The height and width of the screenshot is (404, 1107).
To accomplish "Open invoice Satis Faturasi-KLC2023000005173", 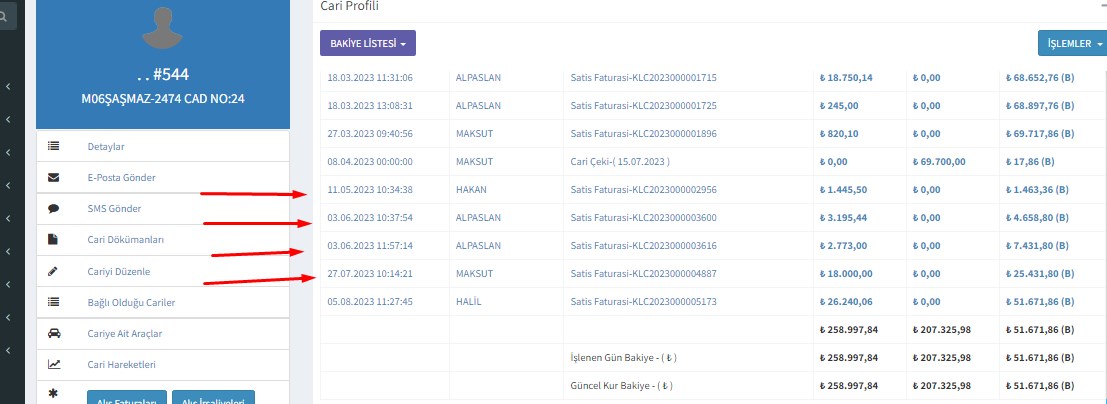I will (x=643, y=301).
